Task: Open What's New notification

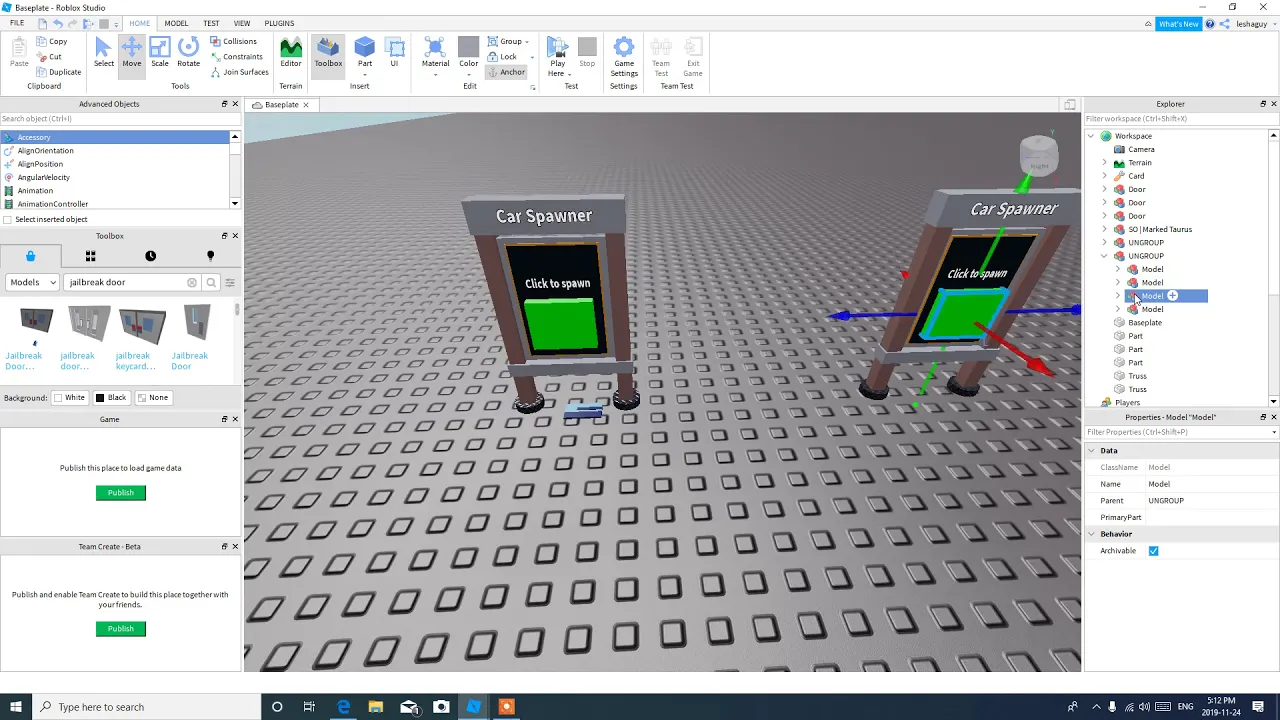Action: 1178,24
